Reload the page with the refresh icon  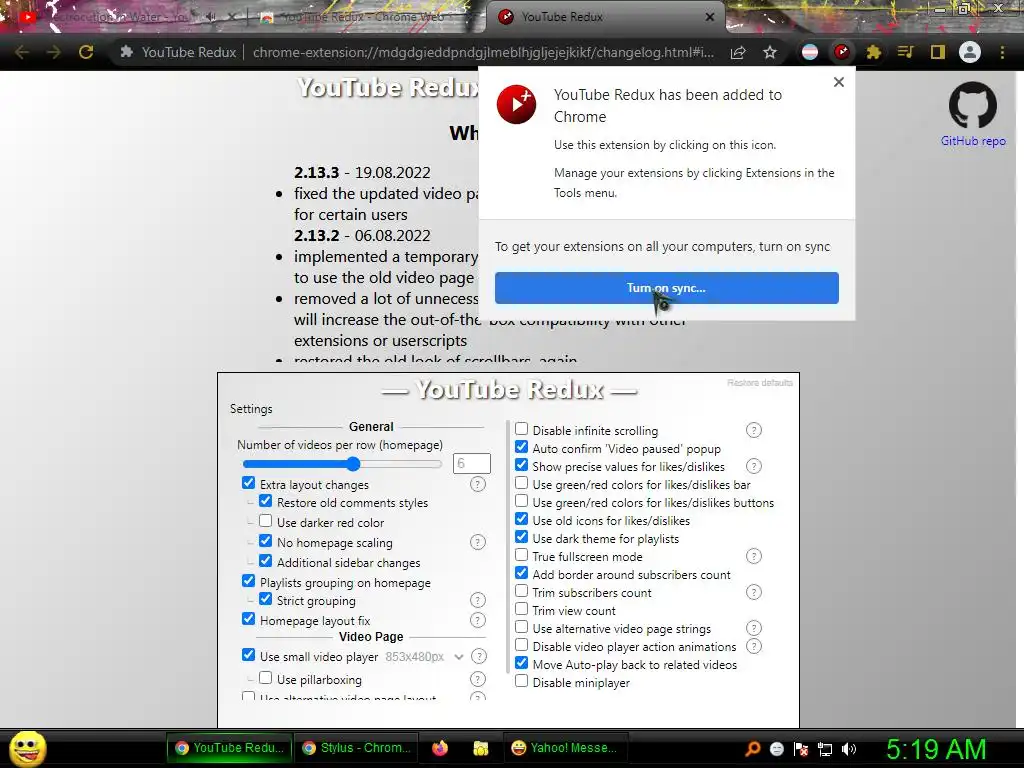pos(86,52)
